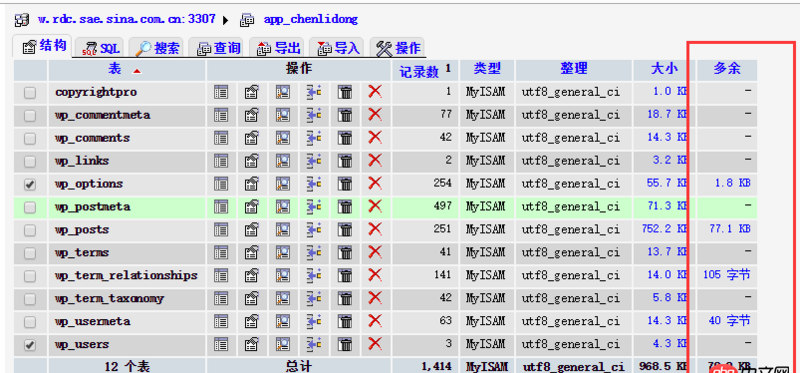Tick the wp_usermeta checkbox
Viewport: 800px width, 373px height.
click(x=30, y=322)
